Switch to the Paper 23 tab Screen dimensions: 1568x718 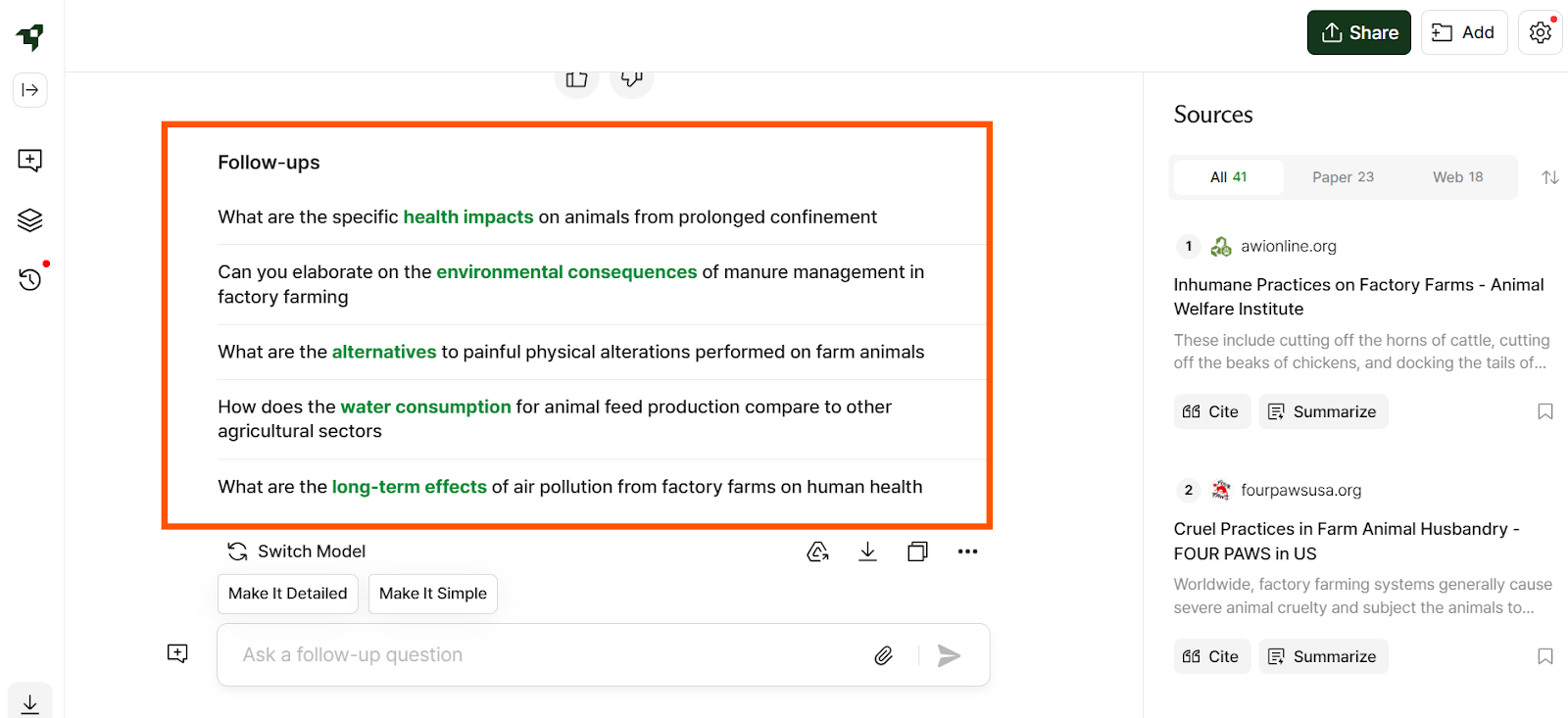(1344, 177)
